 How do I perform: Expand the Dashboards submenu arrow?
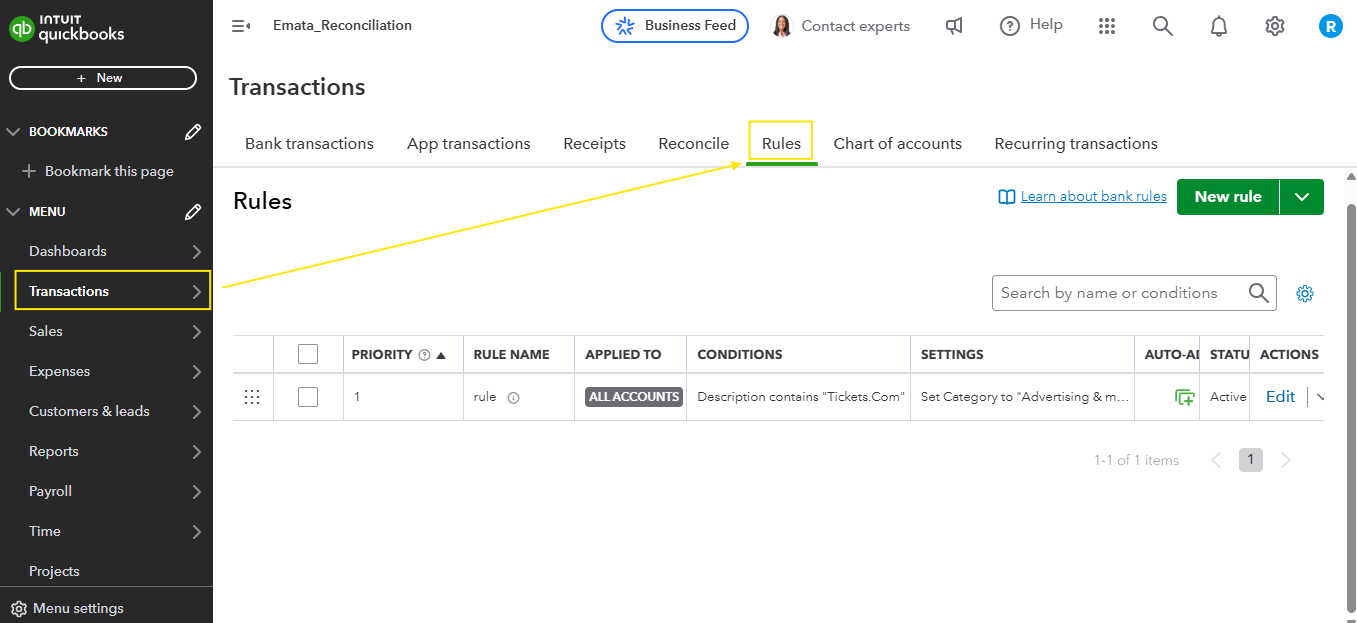pyautogui.click(x=197, y=252)
